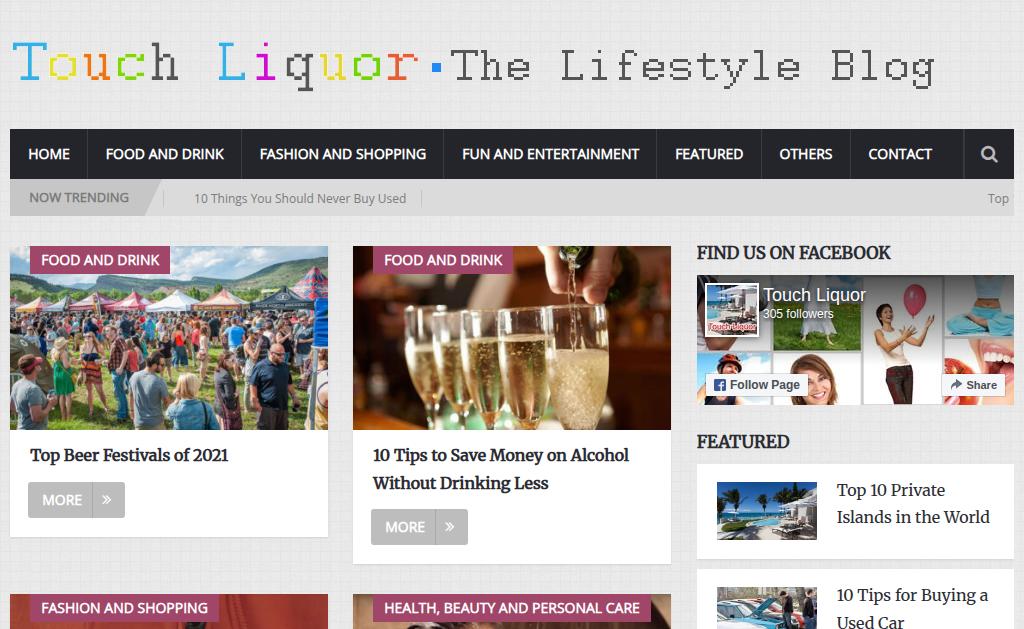Open trending link 10 Things Never Buy Used
The width and height of the screenshot is (1024, 629).
pyautogui.click(x=300, y=199)
